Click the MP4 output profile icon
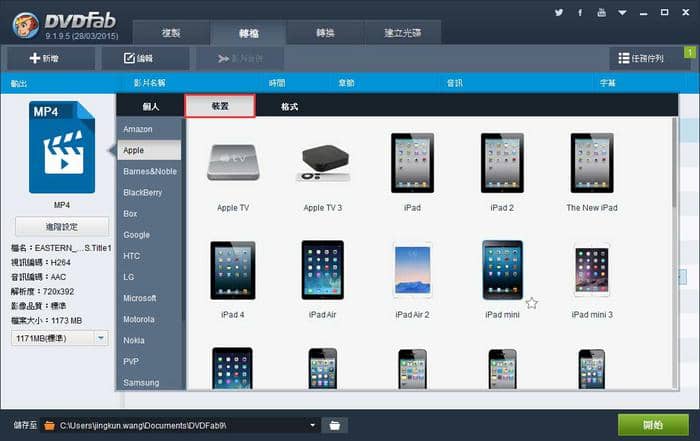Viewport: 700px width, 441px height. [62, 147]
